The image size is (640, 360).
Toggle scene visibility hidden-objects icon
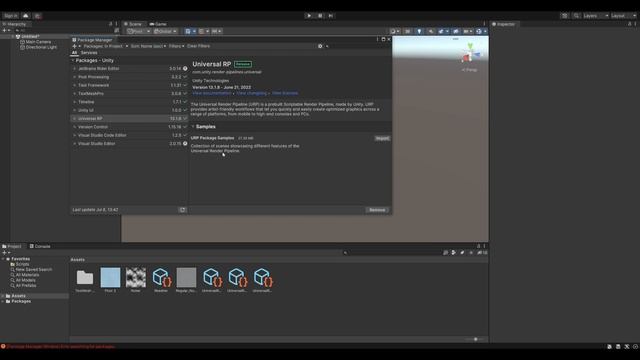(456, 31)
